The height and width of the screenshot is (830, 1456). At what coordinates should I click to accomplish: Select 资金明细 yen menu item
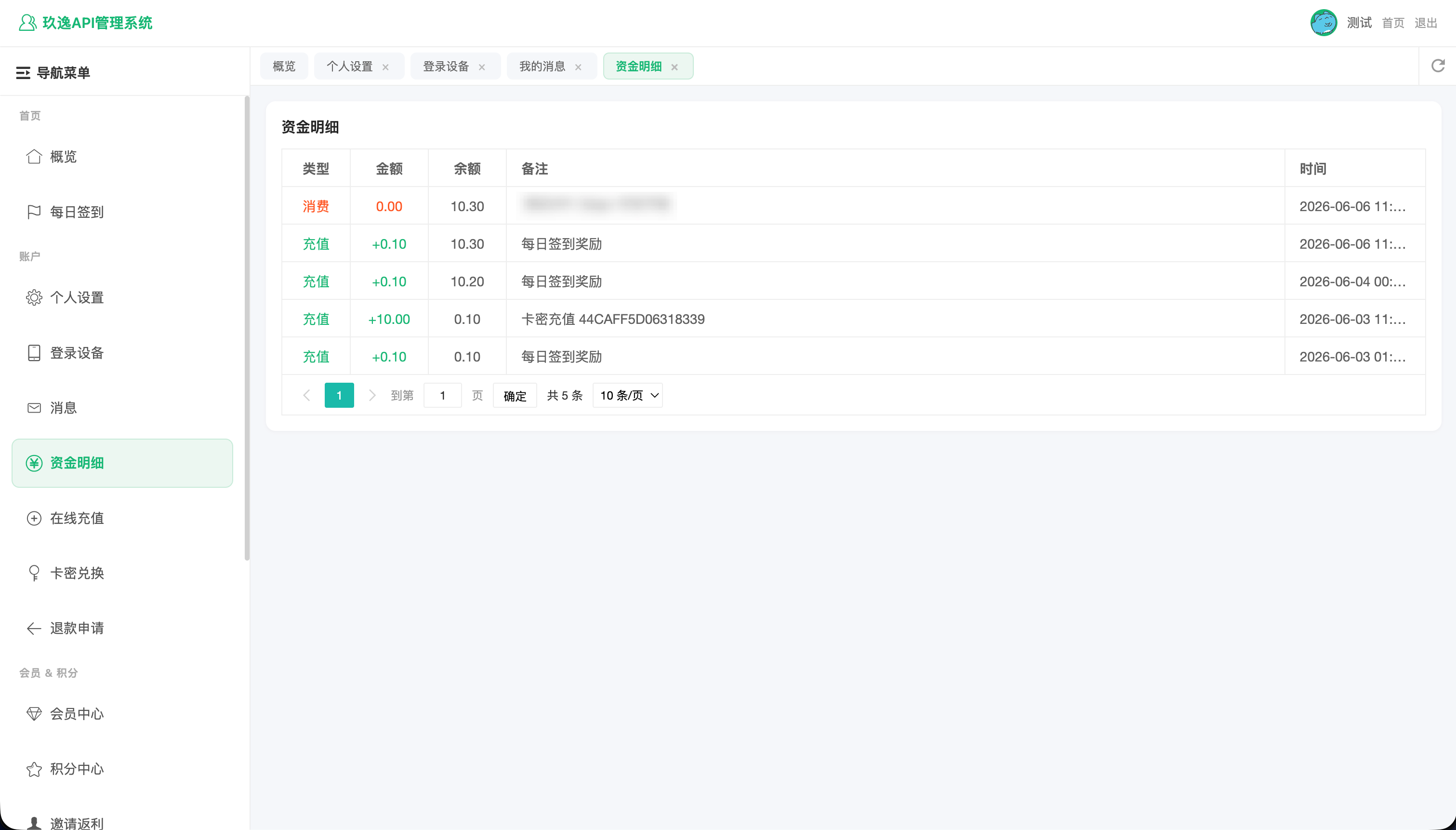click(122, 463)
